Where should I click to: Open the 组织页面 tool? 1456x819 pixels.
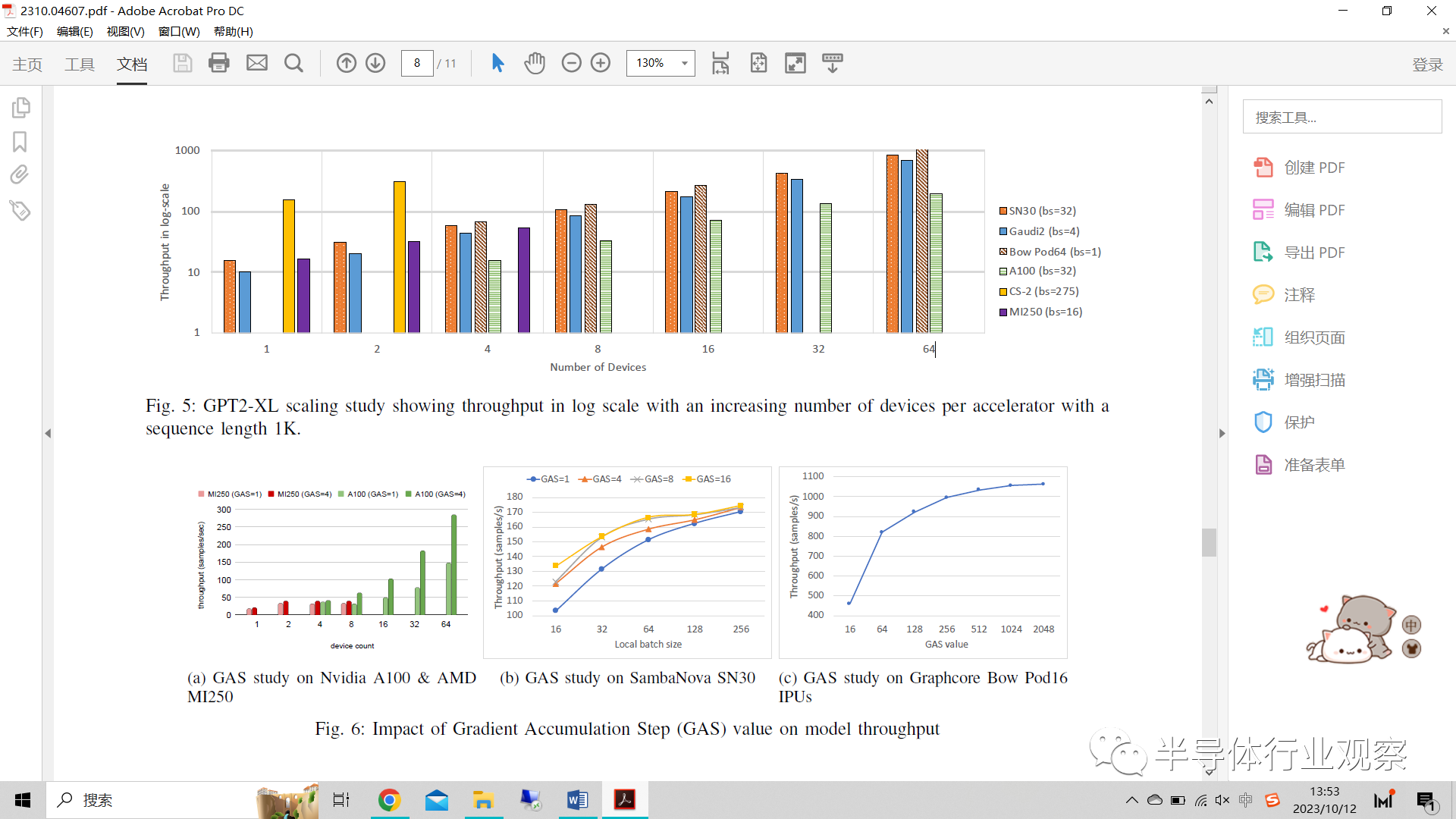1299,337
